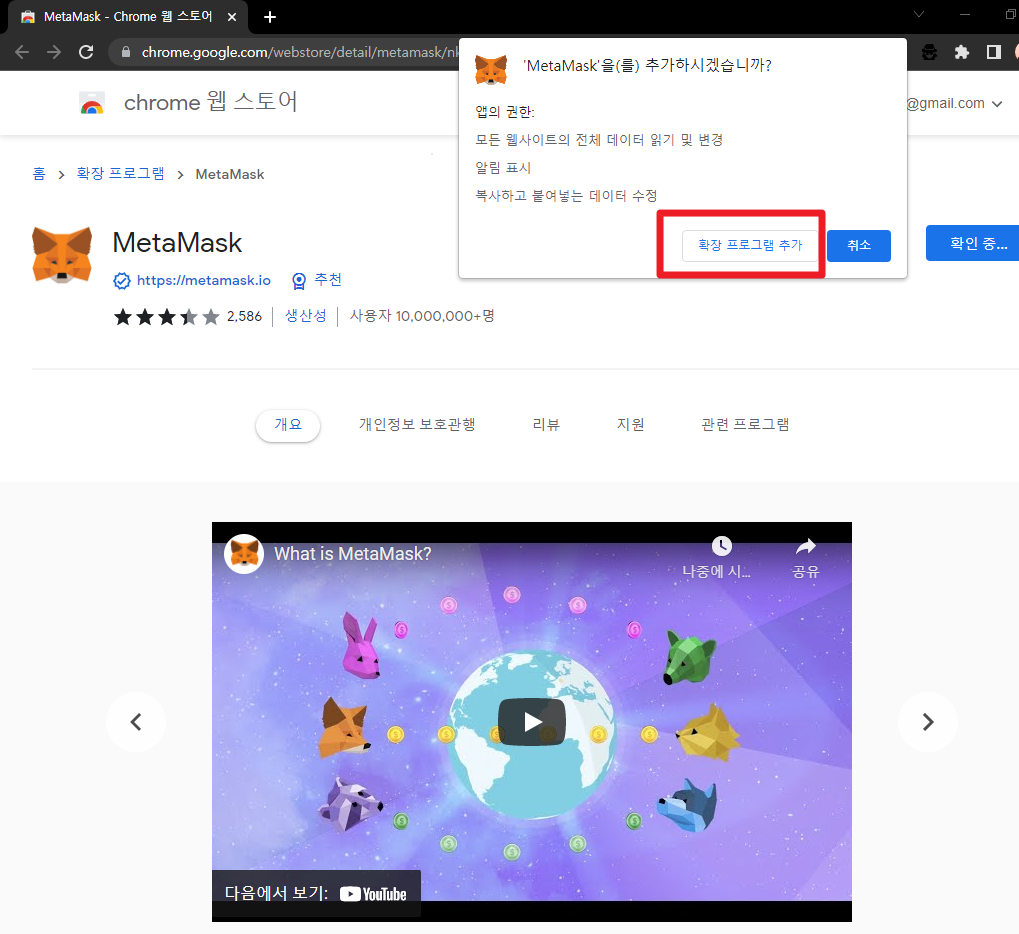Screen dimensions: 1019x934
Task: Click the What is MetaMask? video title
Action: [353, 554]
